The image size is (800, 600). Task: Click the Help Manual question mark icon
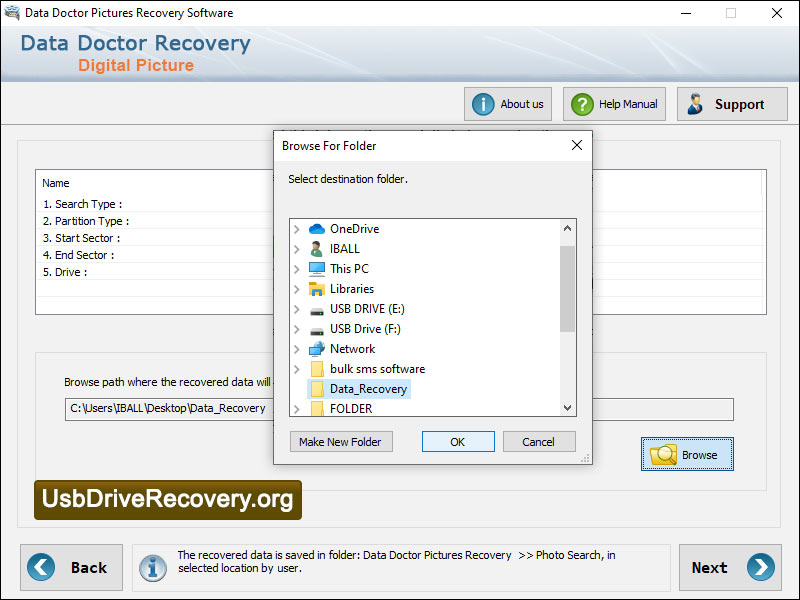pos(582,103)
